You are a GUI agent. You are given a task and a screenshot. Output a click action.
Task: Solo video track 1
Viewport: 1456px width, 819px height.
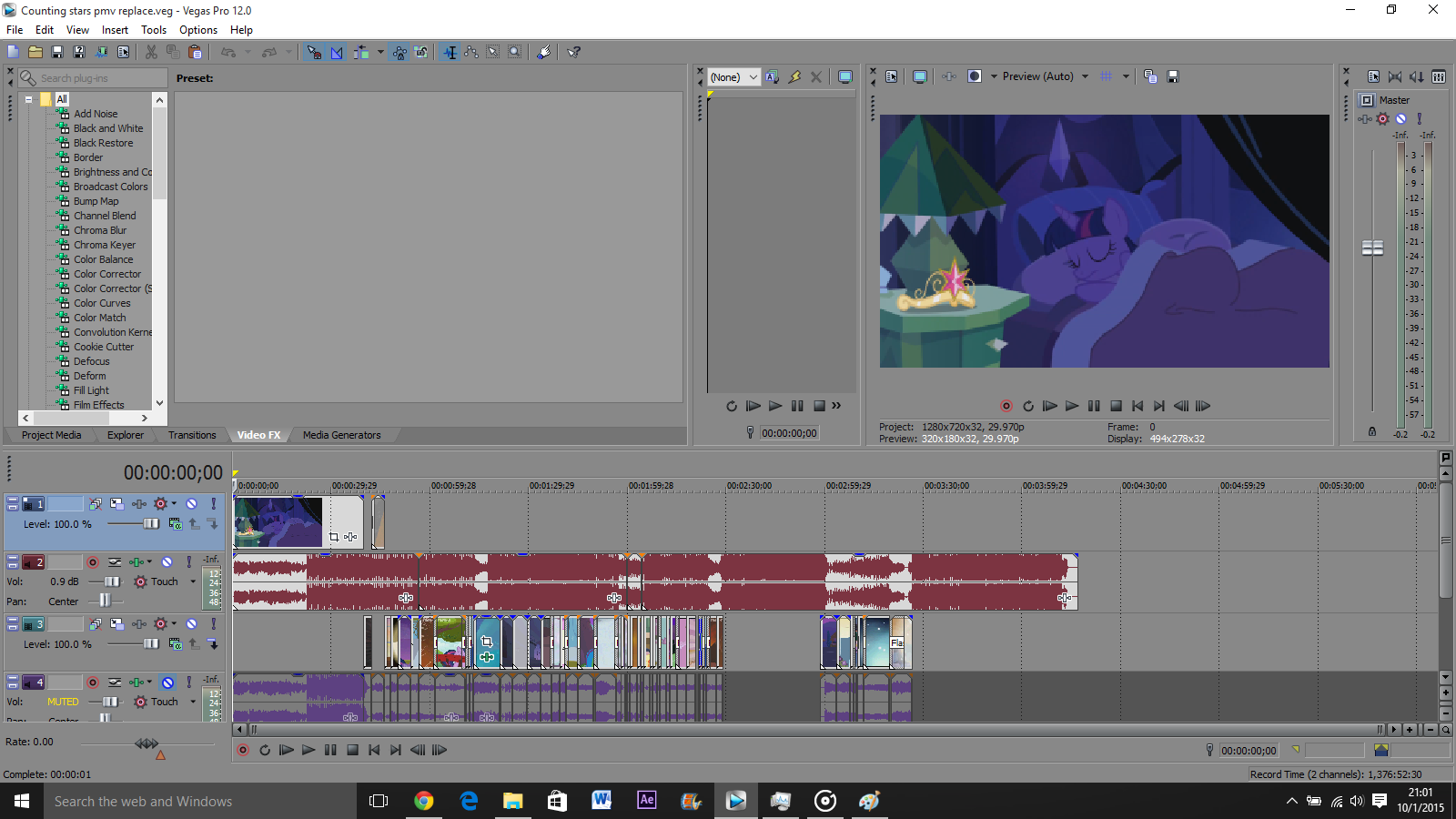coord(214,503)
